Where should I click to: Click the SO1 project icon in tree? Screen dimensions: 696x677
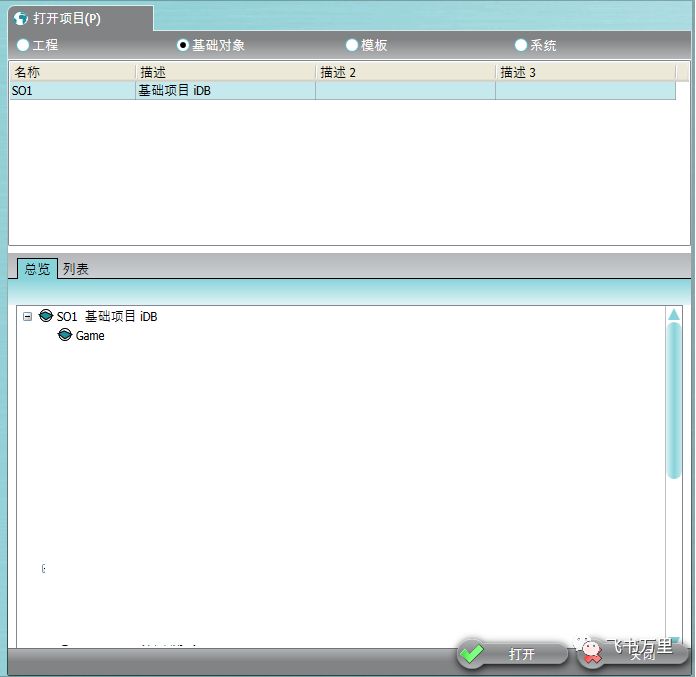pyautogui.click(x=46, y=316)
